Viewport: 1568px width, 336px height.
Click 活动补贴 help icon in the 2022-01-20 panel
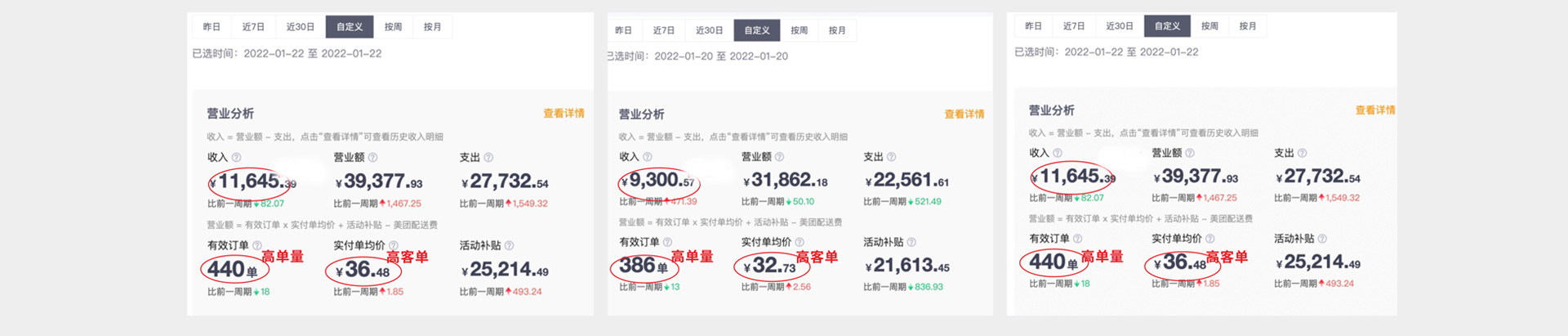[911, 242]
